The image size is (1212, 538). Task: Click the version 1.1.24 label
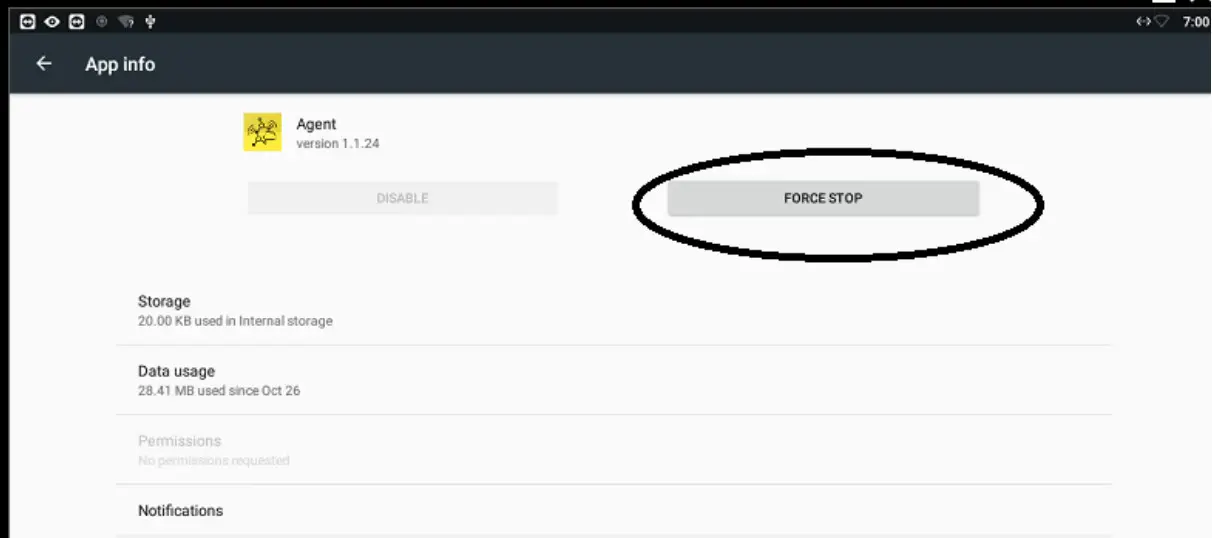pos(338,144)
